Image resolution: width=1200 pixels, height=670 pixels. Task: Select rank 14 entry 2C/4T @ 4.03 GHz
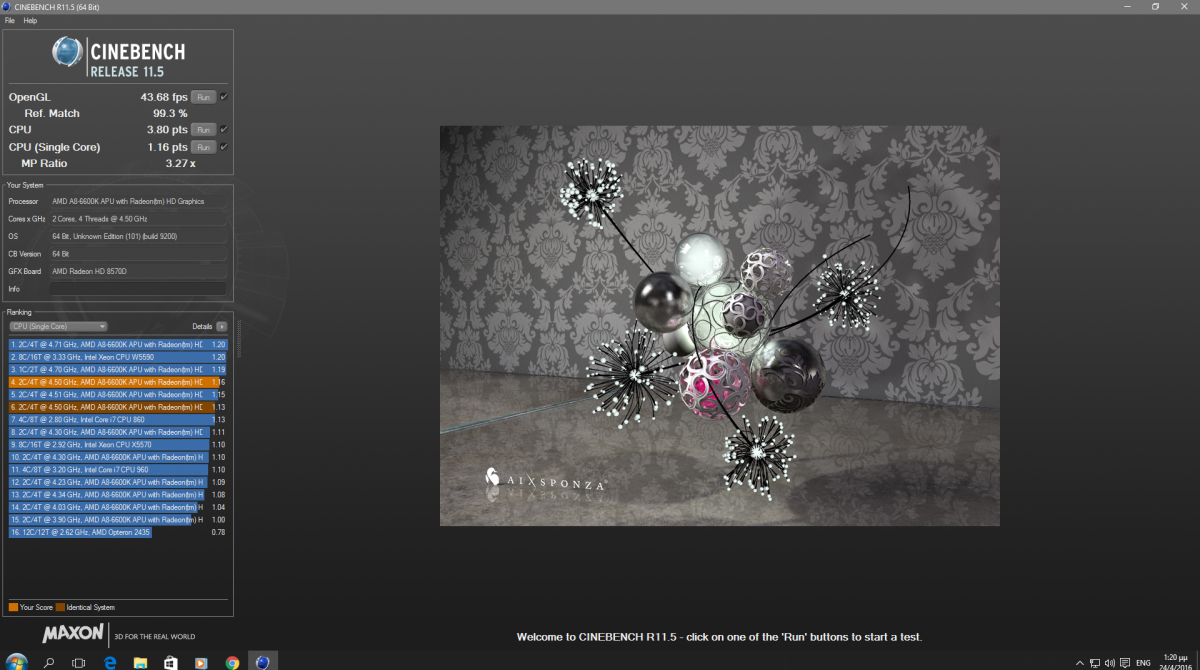[x=118, y=507]
